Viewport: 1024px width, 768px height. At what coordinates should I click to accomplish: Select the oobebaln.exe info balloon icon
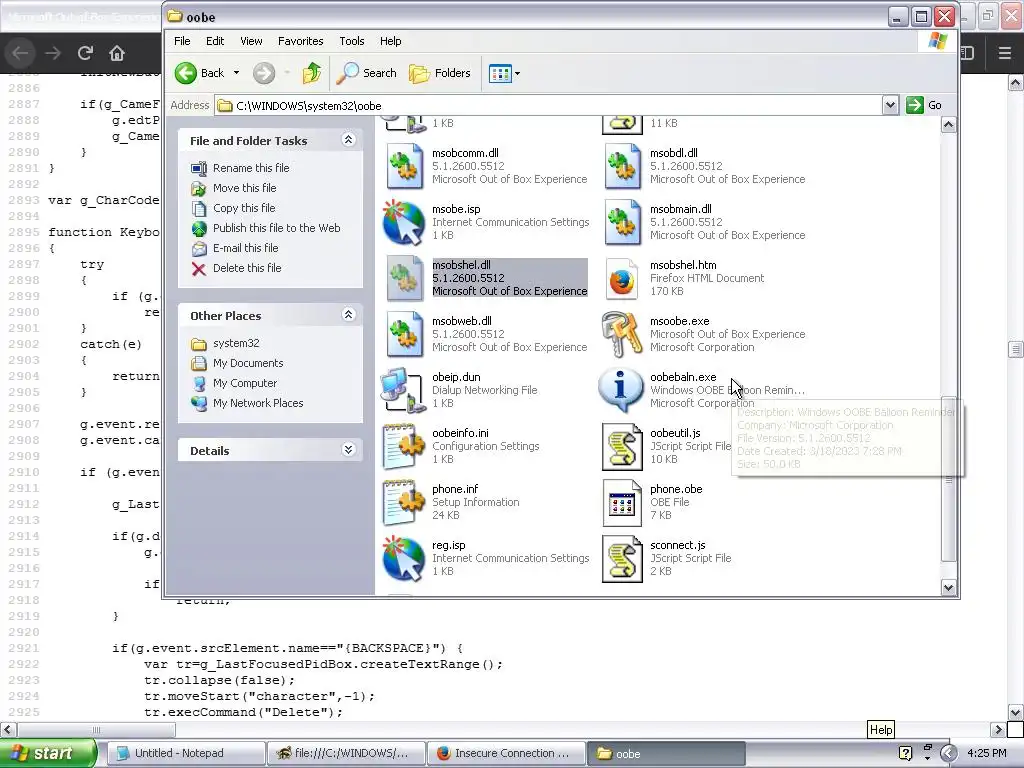[620, 390]
